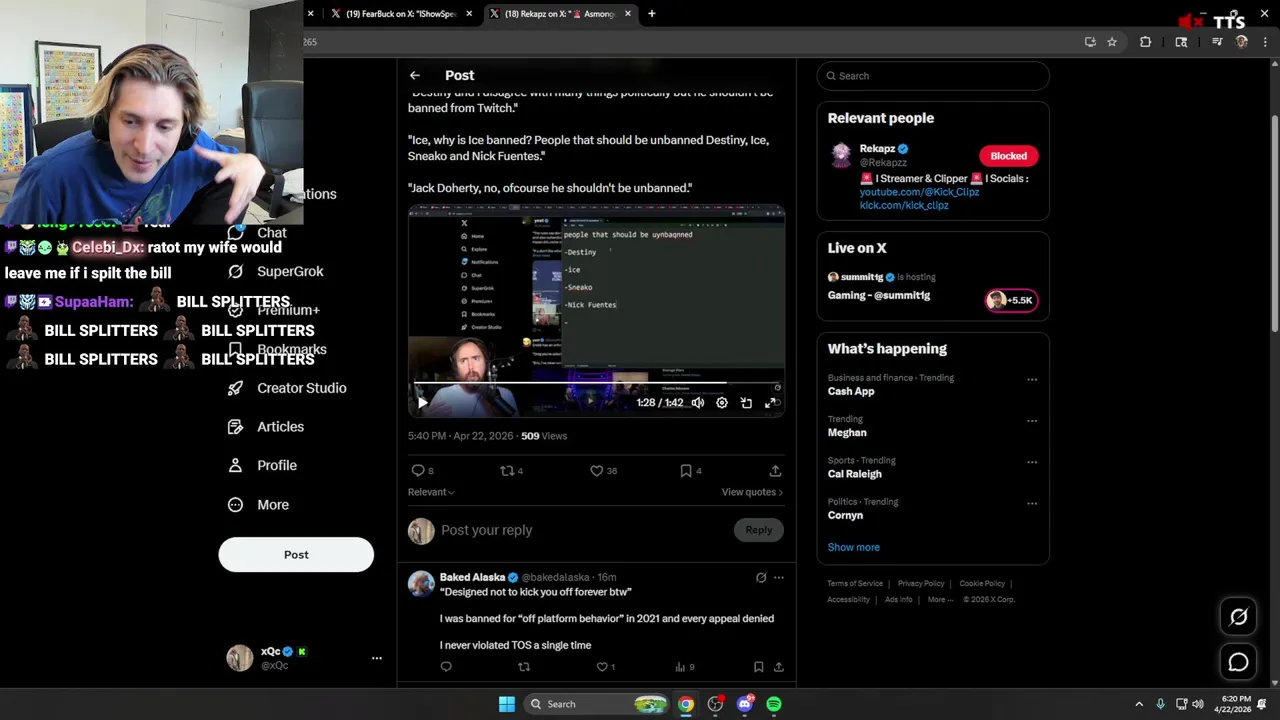The width and height of the screenshot is (1280, 720).
Task: Click the red Blocked button for Rekapz
Action: click(1008, 156)
